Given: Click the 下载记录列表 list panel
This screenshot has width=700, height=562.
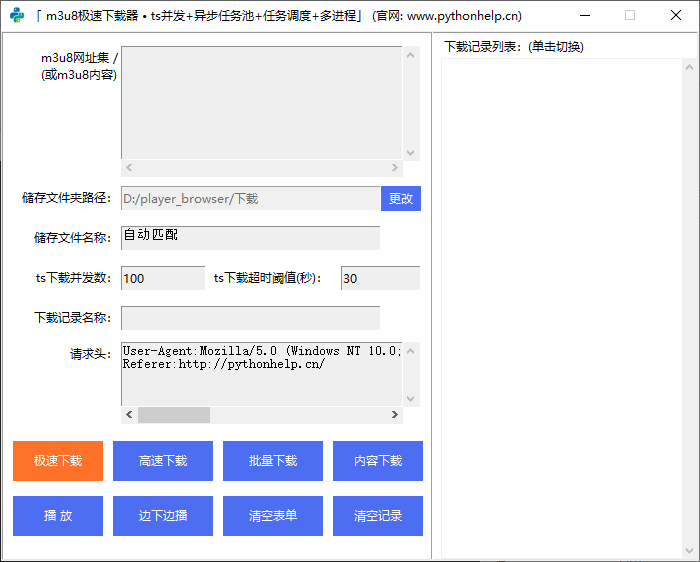Looking at the screenshot, I should (x=561, y=300).
